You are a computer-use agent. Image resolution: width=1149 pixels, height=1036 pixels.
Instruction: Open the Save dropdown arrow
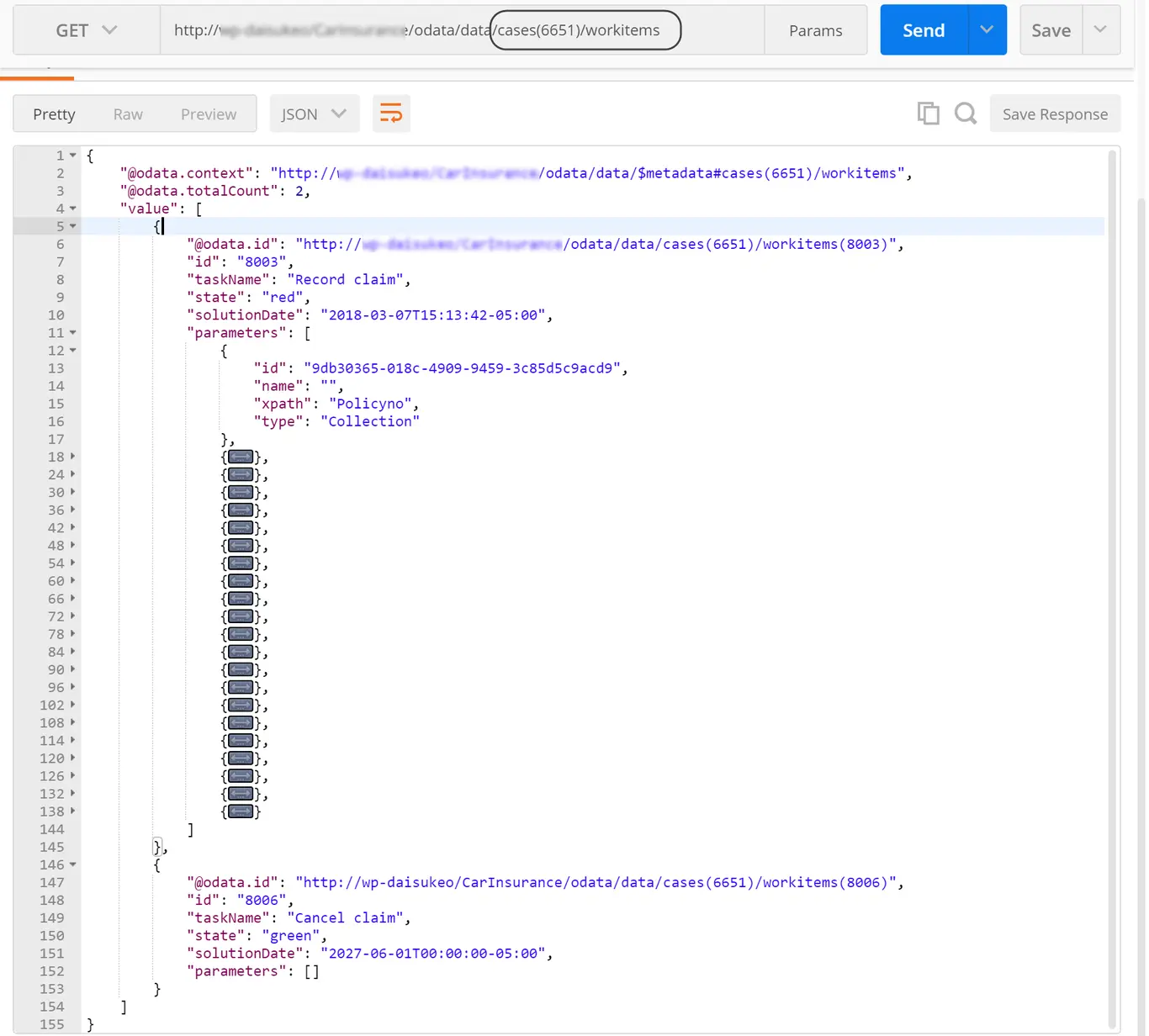click(x=1100, y=30)
